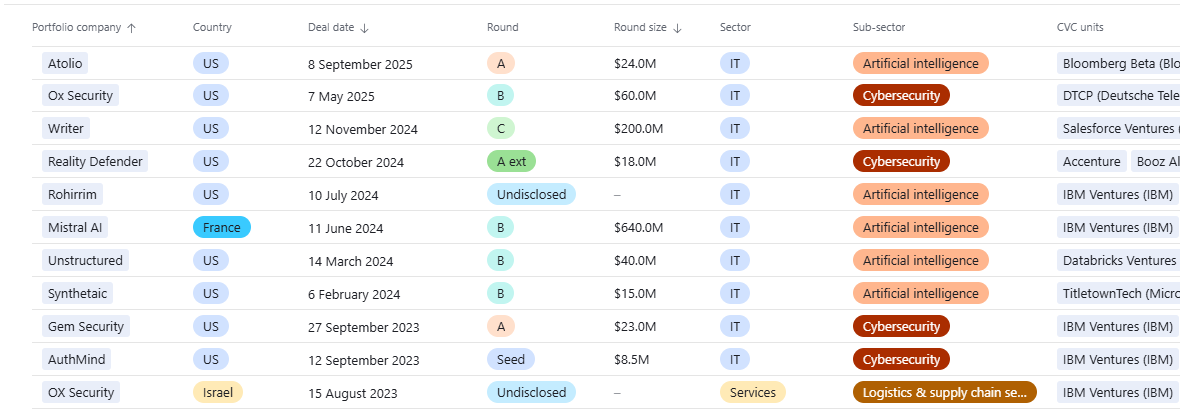Click the Deal date descending sort arrow

coord(364,28)
